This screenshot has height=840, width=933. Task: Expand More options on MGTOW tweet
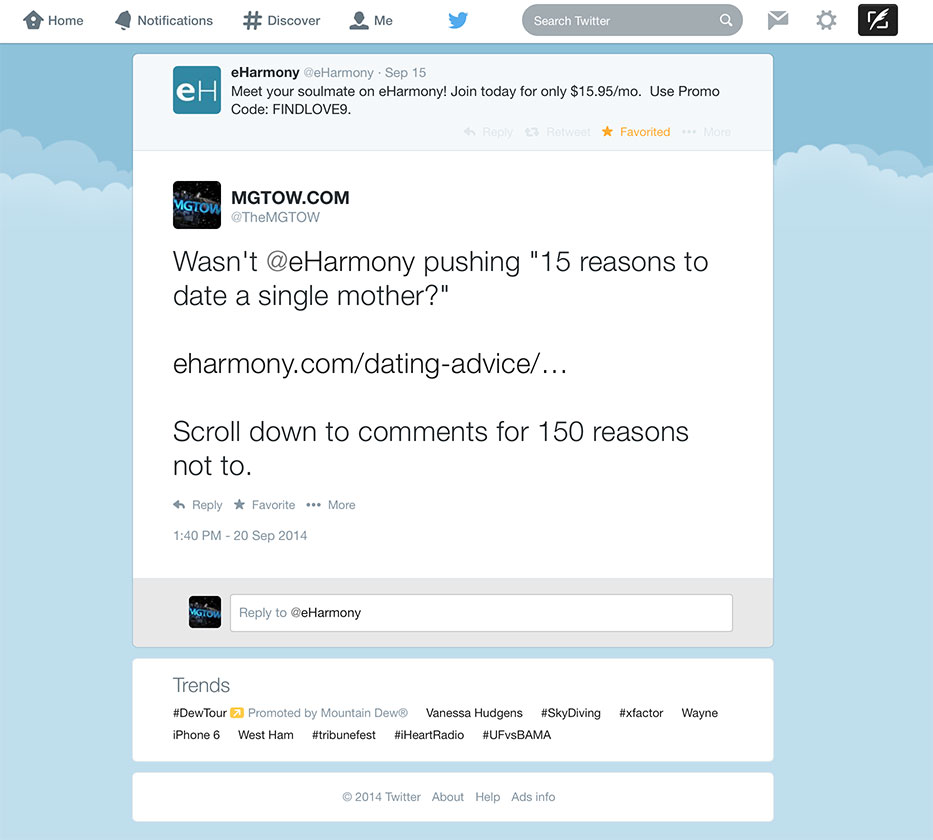(x=331, y=505)
